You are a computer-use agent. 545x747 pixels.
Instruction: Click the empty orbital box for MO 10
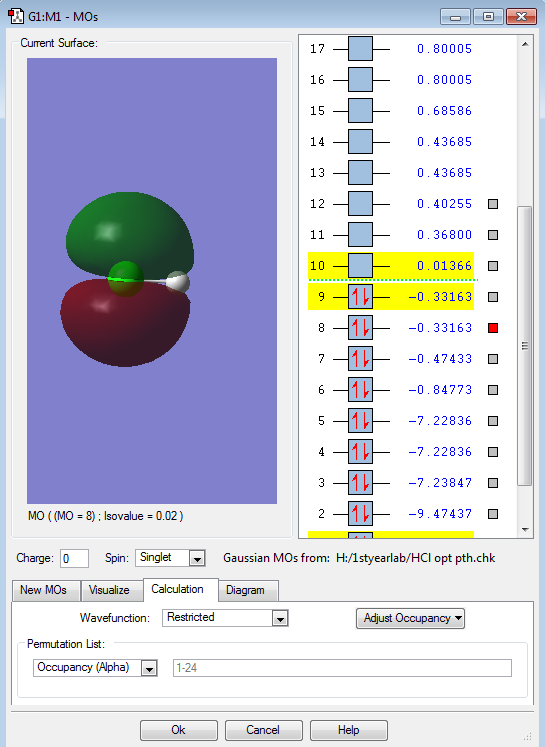(x=360, y=266)
